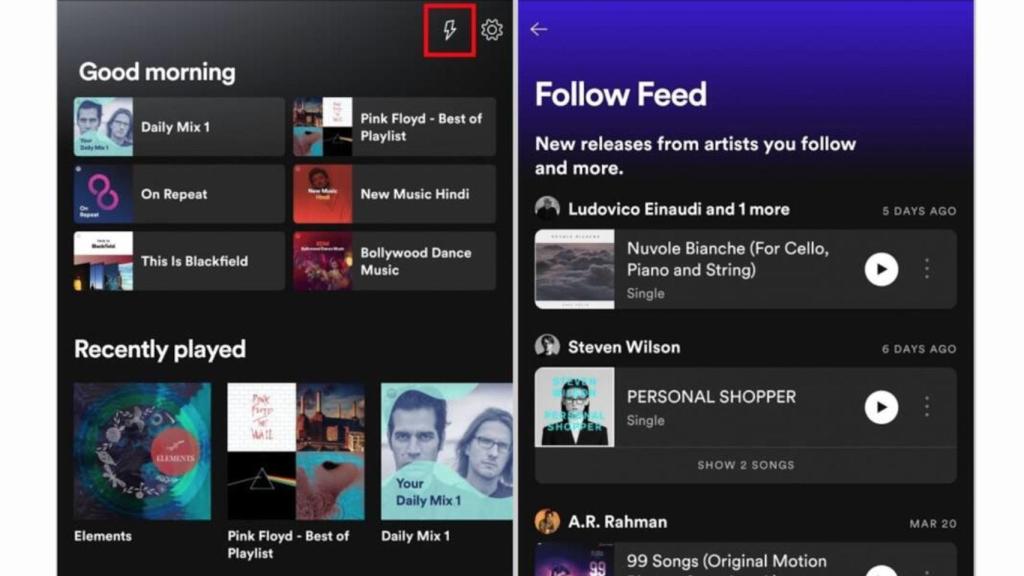Select the PERSONAL SHOPPER cover art
Screen dimensions: 1024x576
coord(575,407)
